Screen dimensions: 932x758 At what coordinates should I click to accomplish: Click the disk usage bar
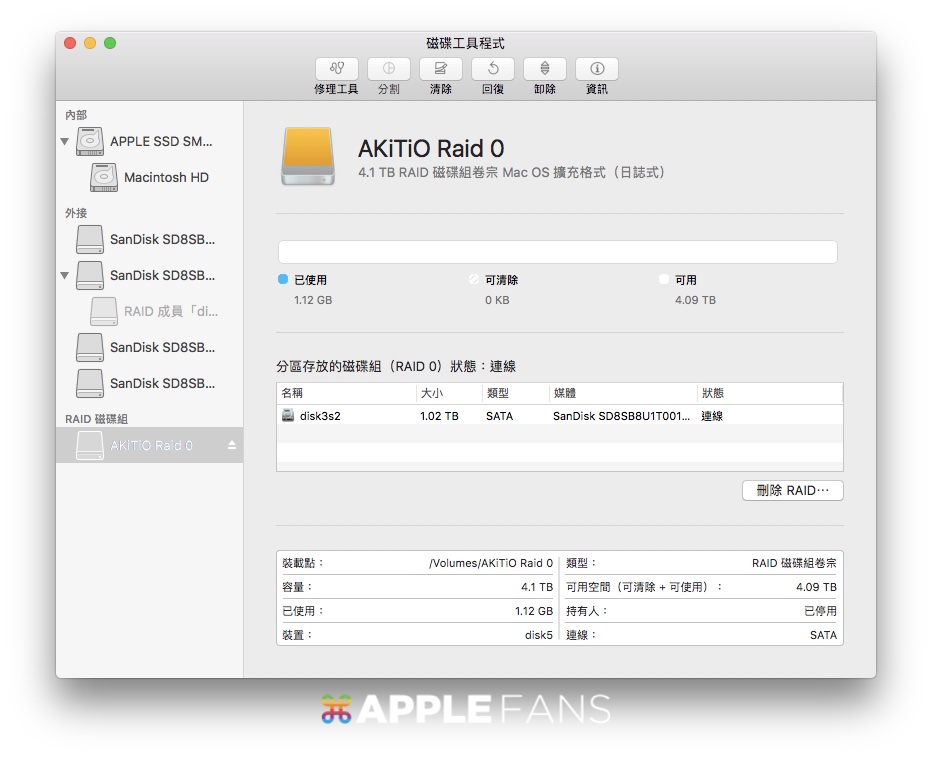(x=558, y=252)
